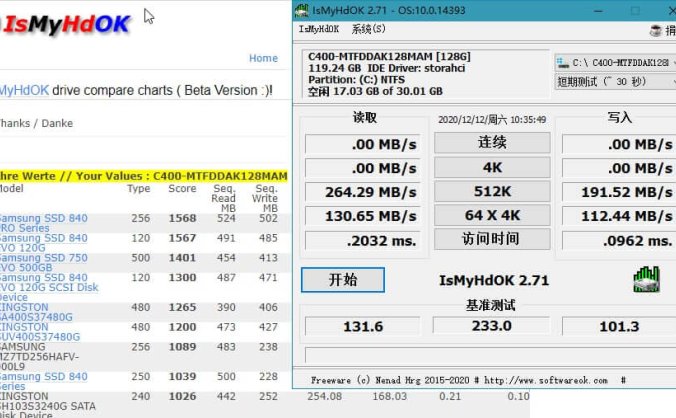Screen dimensions: 676x418
Task: Click the yellow Your Values C400-MTFDDAK128MAM heading
Action: pos(144,176)
